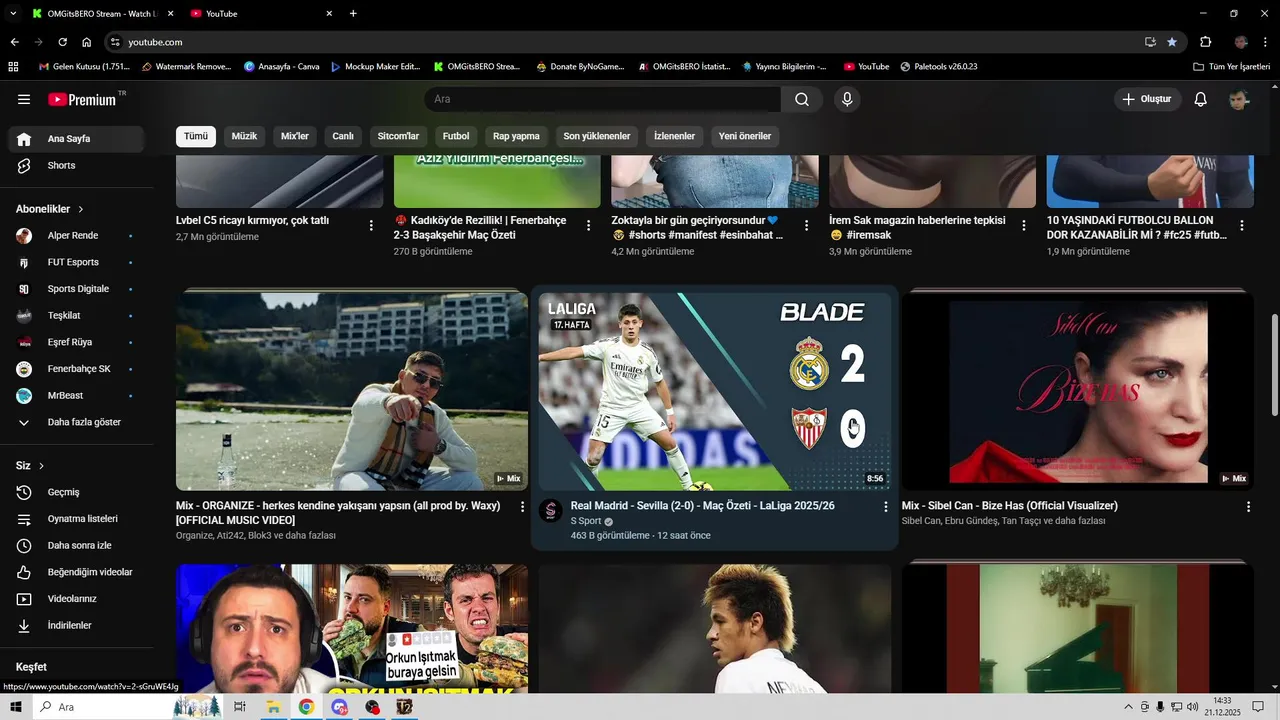Expand Daha fazla göster subscriptions
The height and width of the screenshot is (720, 1280).
click(76, 422)
